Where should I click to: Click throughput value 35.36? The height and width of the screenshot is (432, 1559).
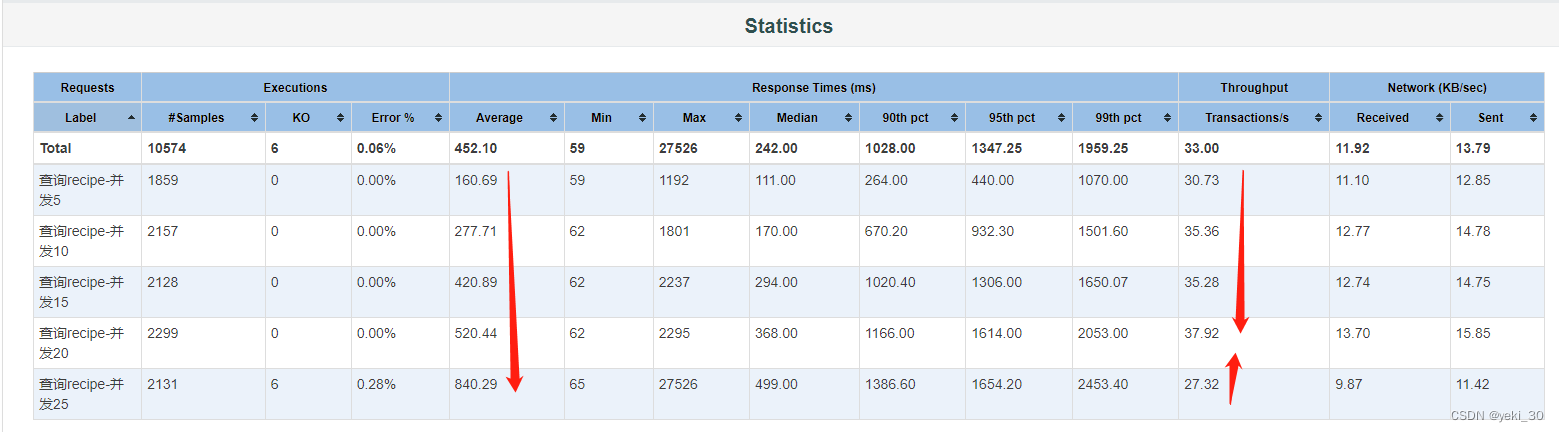click(1201, 232)
